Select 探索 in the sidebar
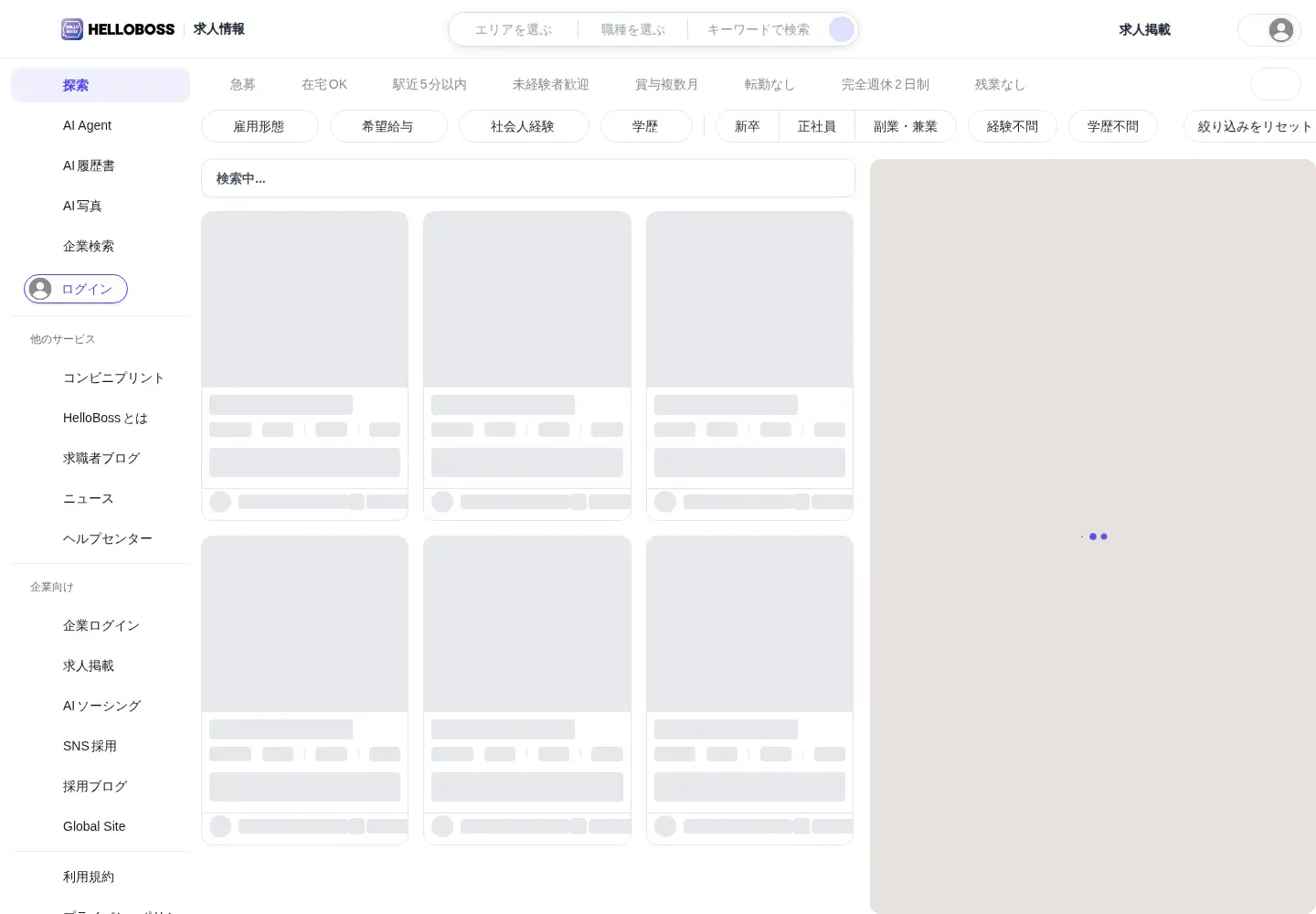The image size is (1316, 914). point(101,85)
